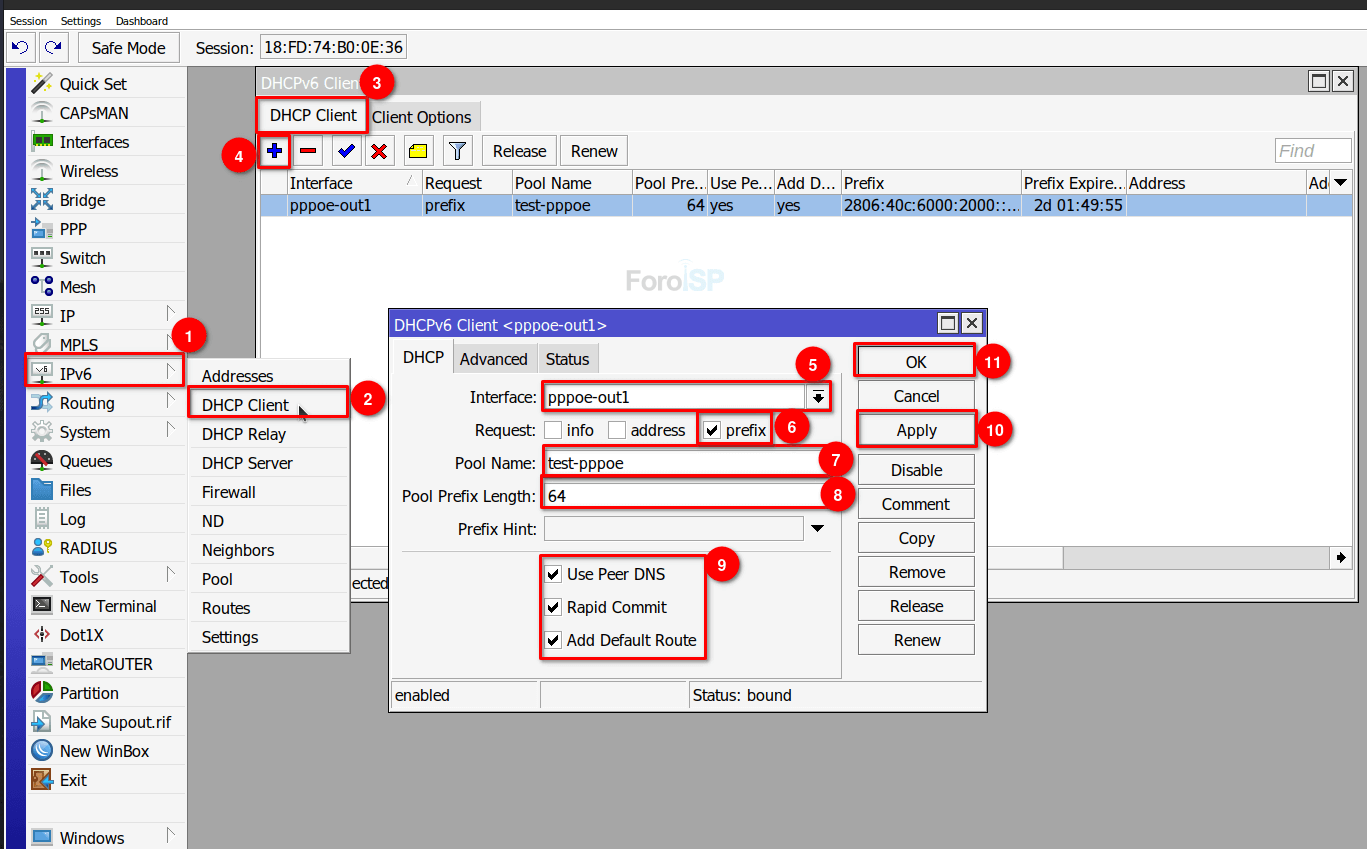Screen dimensions: 1367x849
Task: Click the blue checkmark enable icon
Action: click(x=347, y=151)
